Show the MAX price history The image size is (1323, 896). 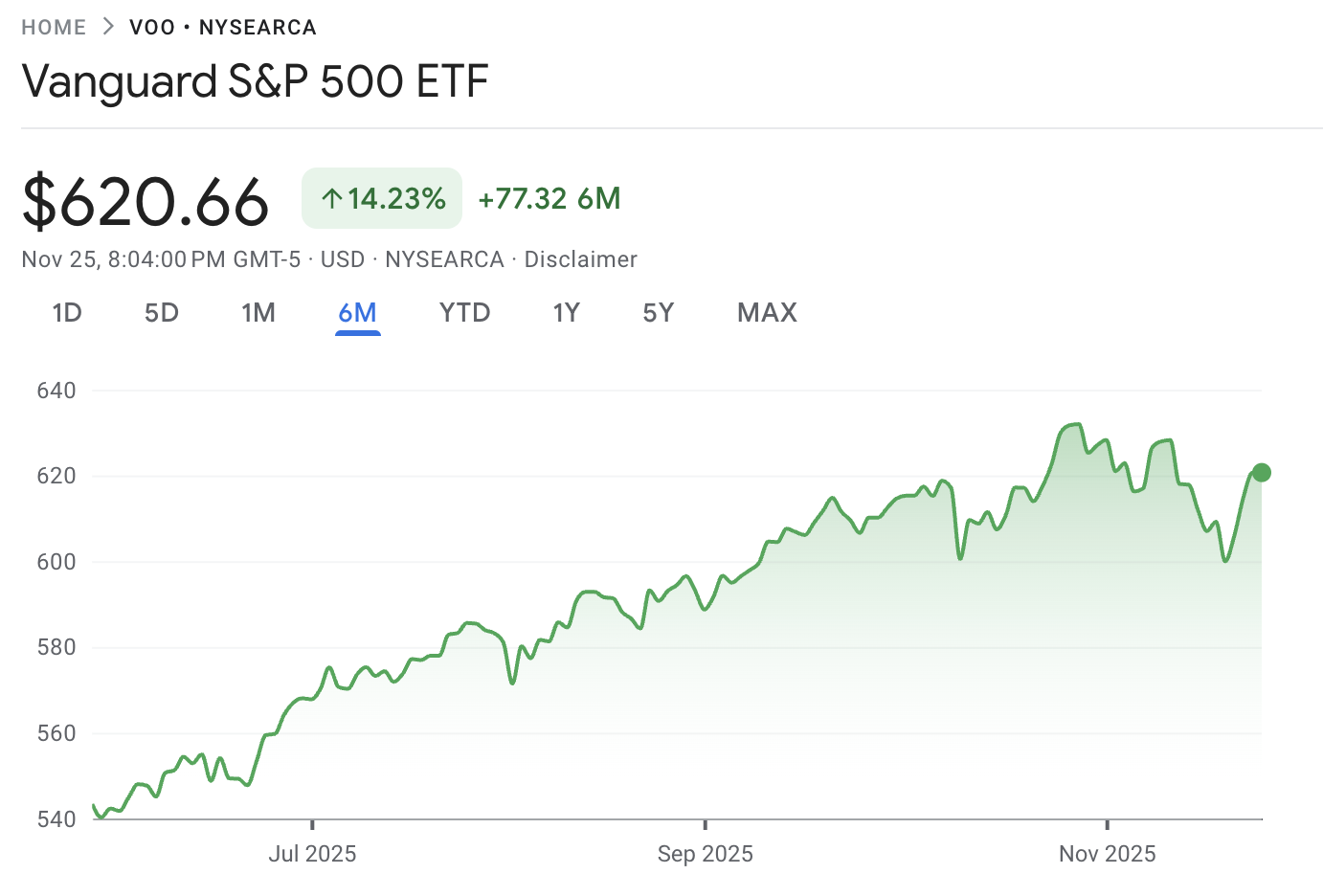(x=767, y=313)
